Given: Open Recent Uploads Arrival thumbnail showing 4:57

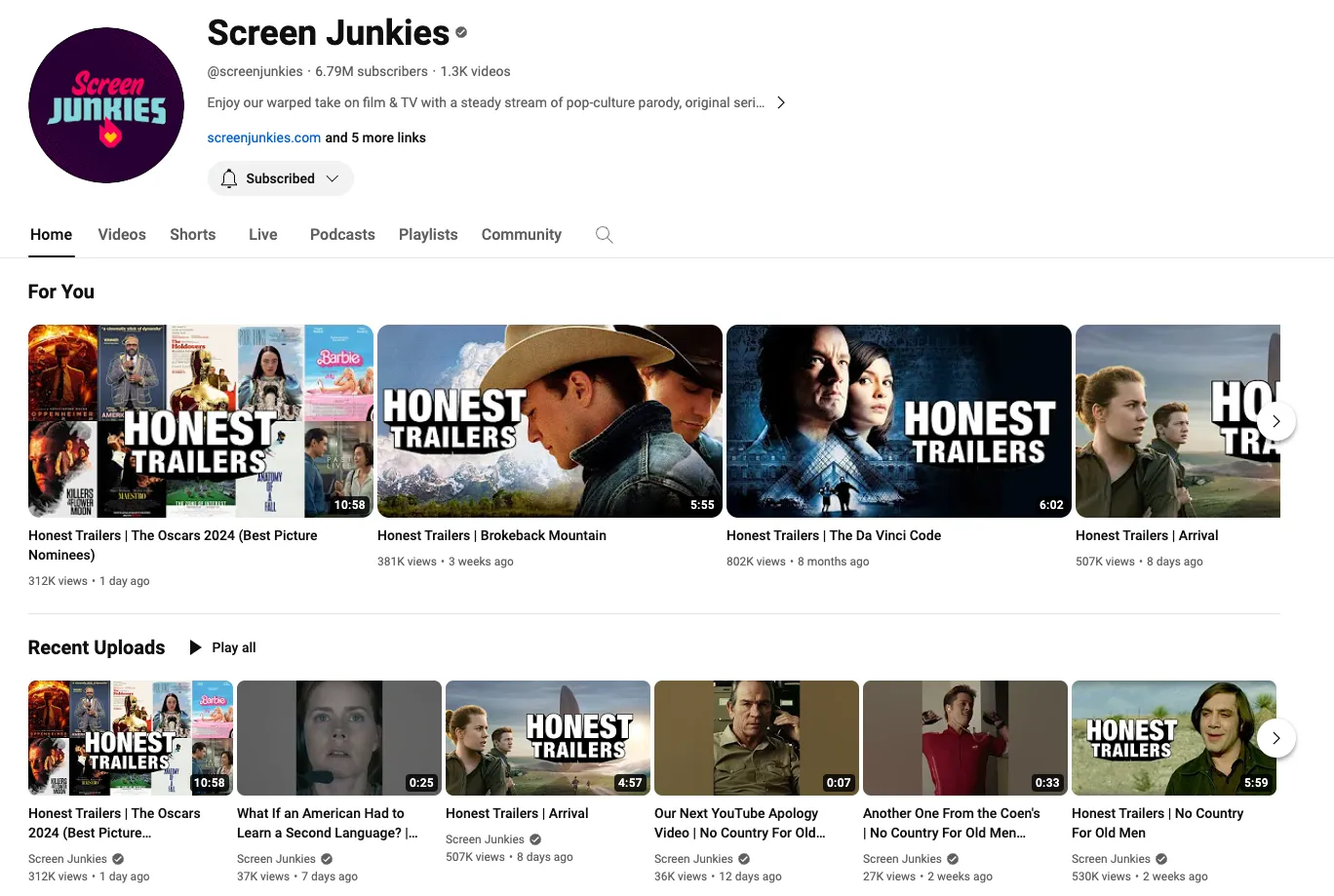Looking at the screenshot, I should [548, 738].
